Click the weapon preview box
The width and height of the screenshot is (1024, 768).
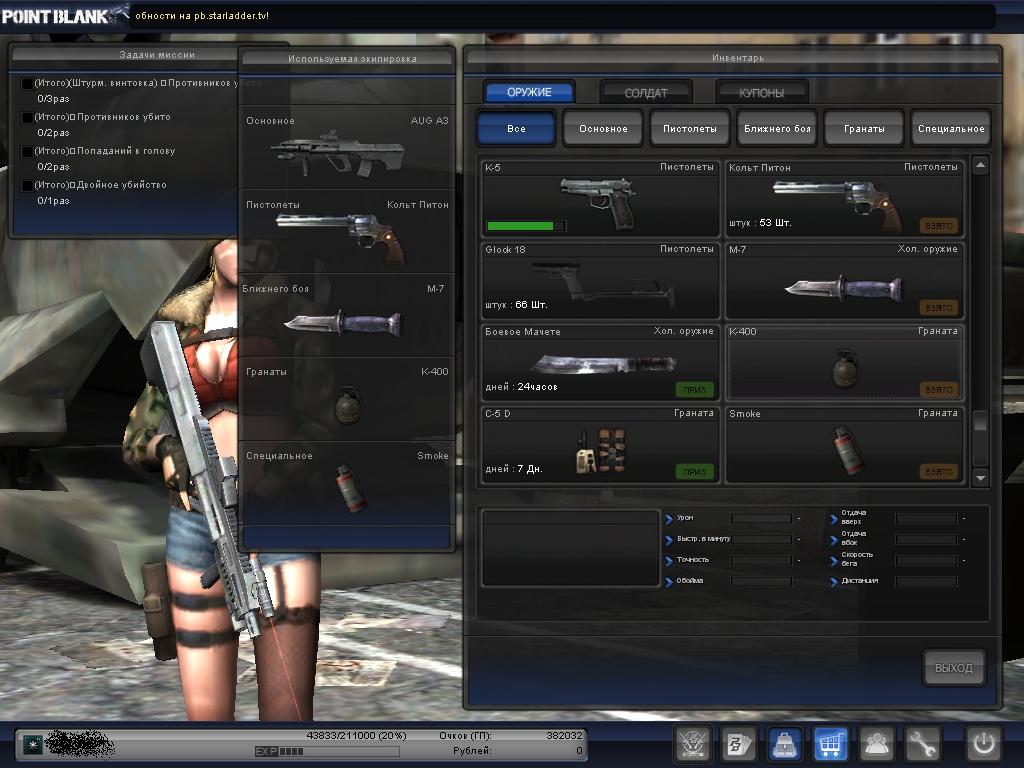(570, 549)
